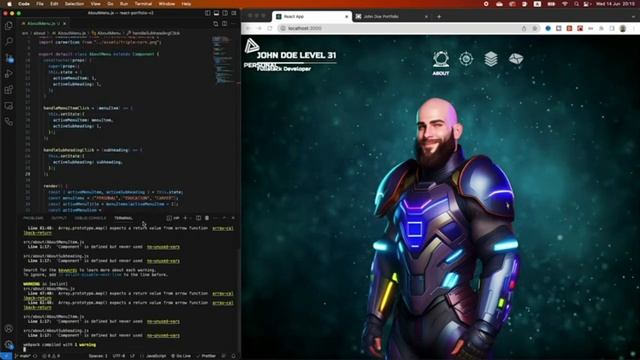Image resolution: width=640 pixels, height=360 pixels.
Task: Open the Explorer view in VS Code
Action: point(9,26)
